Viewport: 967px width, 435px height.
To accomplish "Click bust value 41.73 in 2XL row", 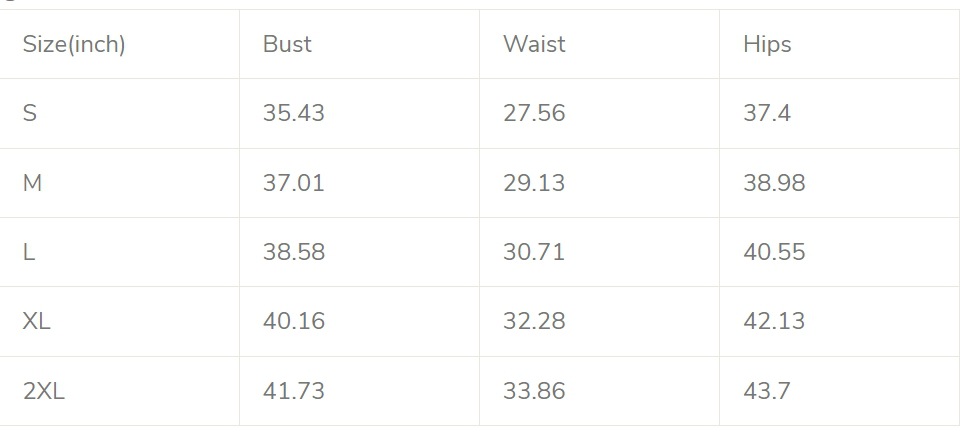I will (293, 391).
